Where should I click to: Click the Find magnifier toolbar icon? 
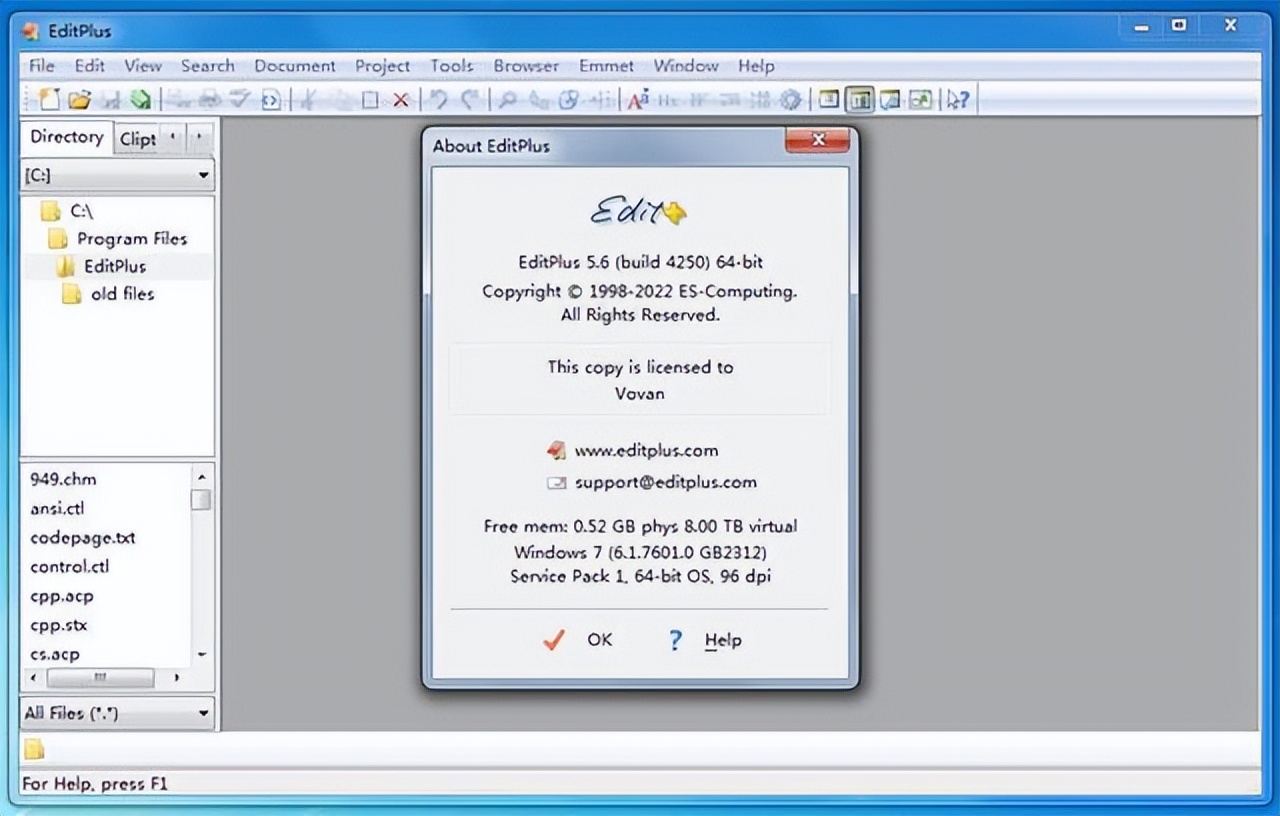[508, 99]
